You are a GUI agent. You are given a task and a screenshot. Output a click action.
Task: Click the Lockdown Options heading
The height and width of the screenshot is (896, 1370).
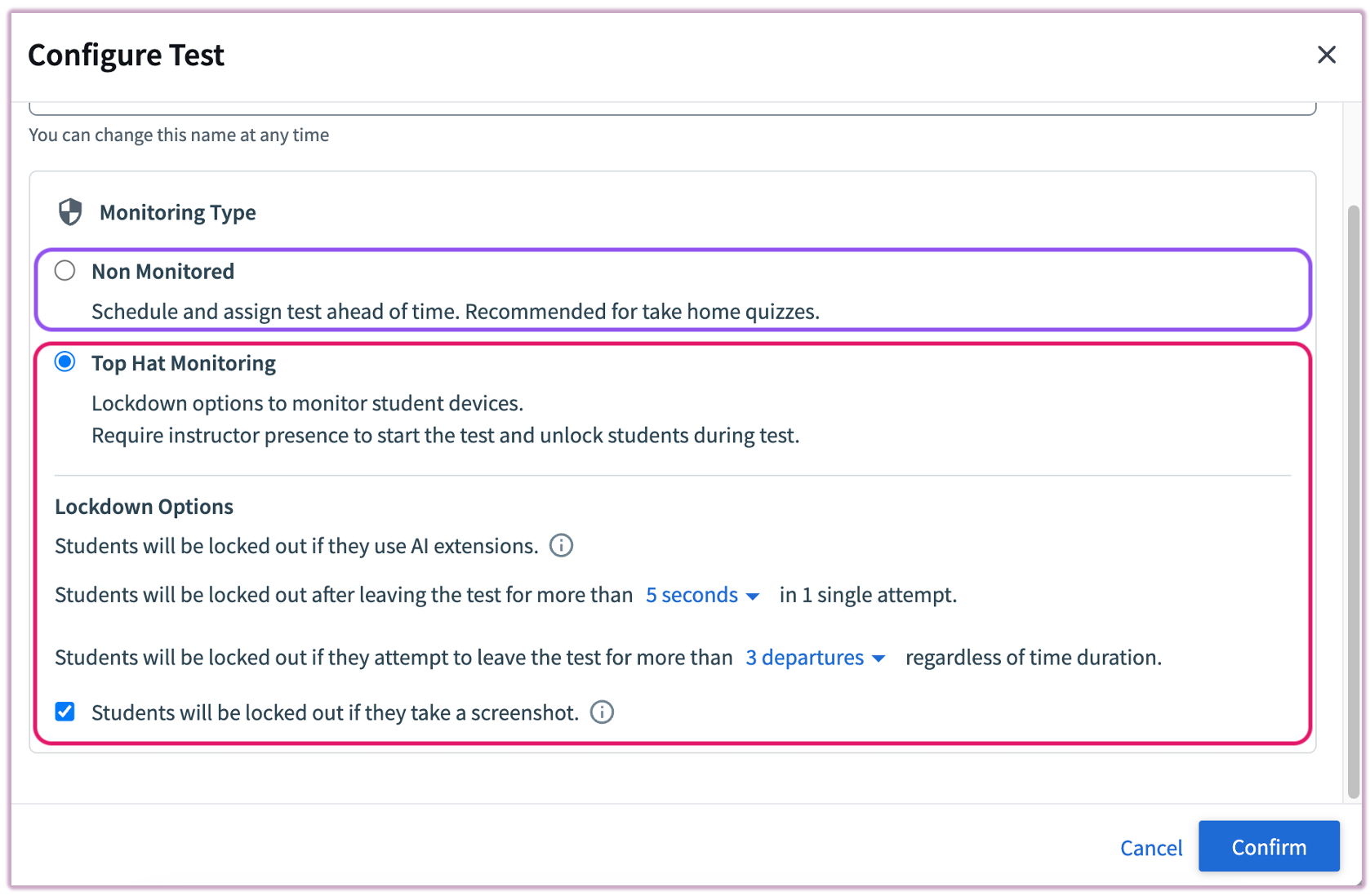pyautogui.click(x=144, y=507)
